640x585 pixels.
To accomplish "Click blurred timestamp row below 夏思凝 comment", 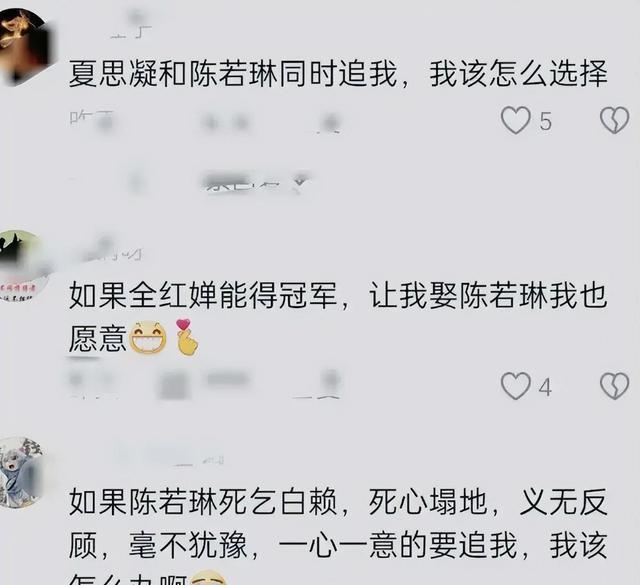I will coord(204,122).
